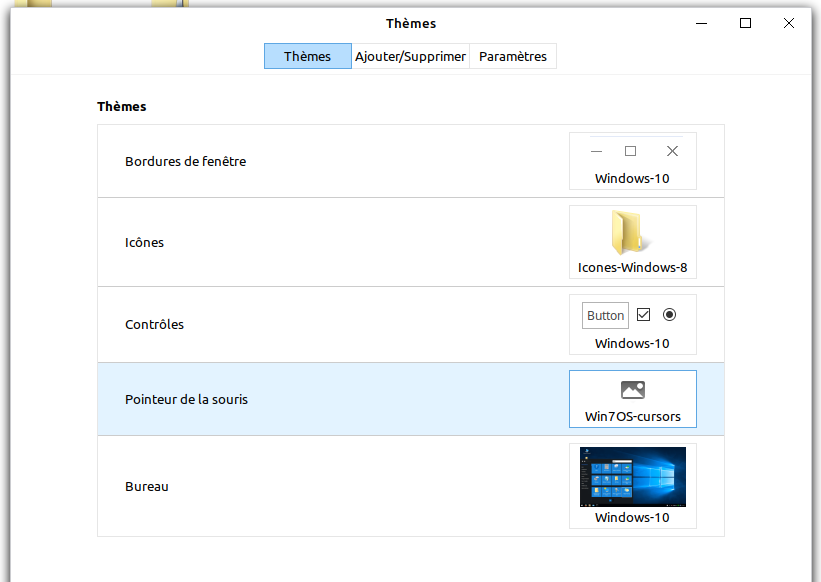This screenshot has height=582, width=821.
Task: Select the Pointeur de la souris row label
Action: [186, 399]
